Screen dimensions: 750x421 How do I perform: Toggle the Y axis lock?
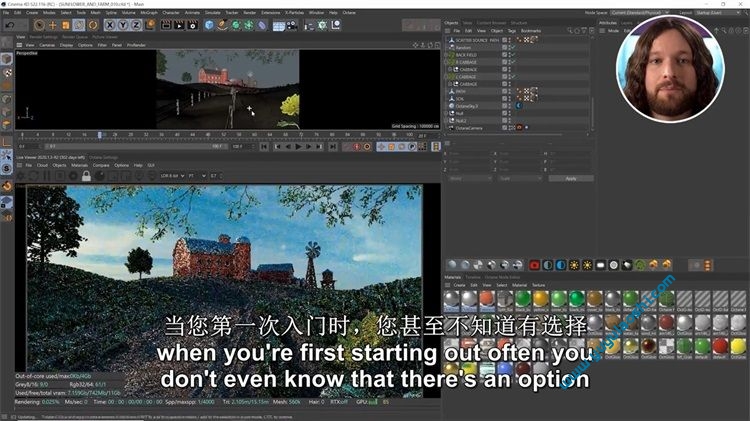click(123, 25)
